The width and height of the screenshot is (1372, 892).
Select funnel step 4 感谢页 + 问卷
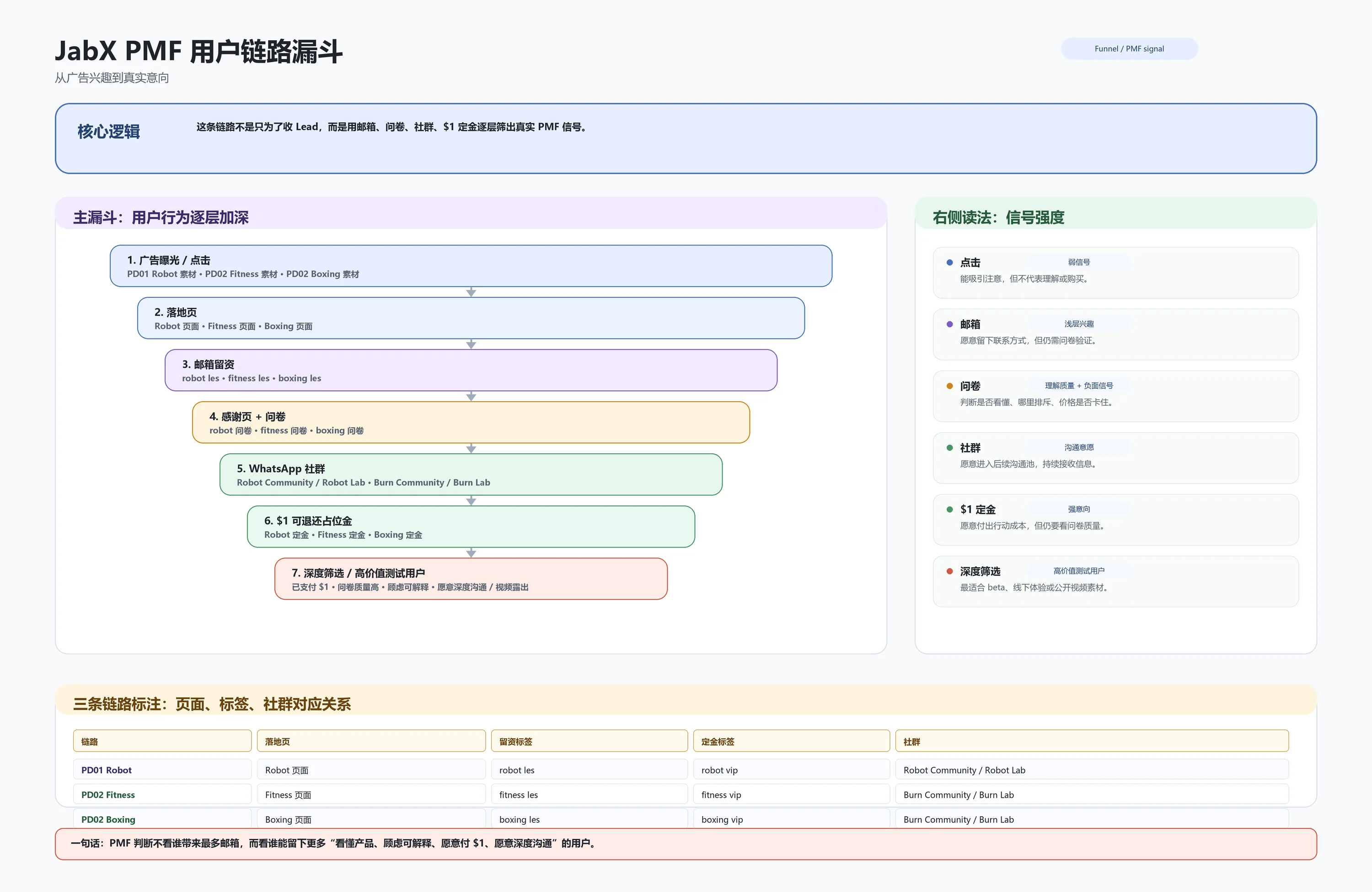tap(471, 423)
